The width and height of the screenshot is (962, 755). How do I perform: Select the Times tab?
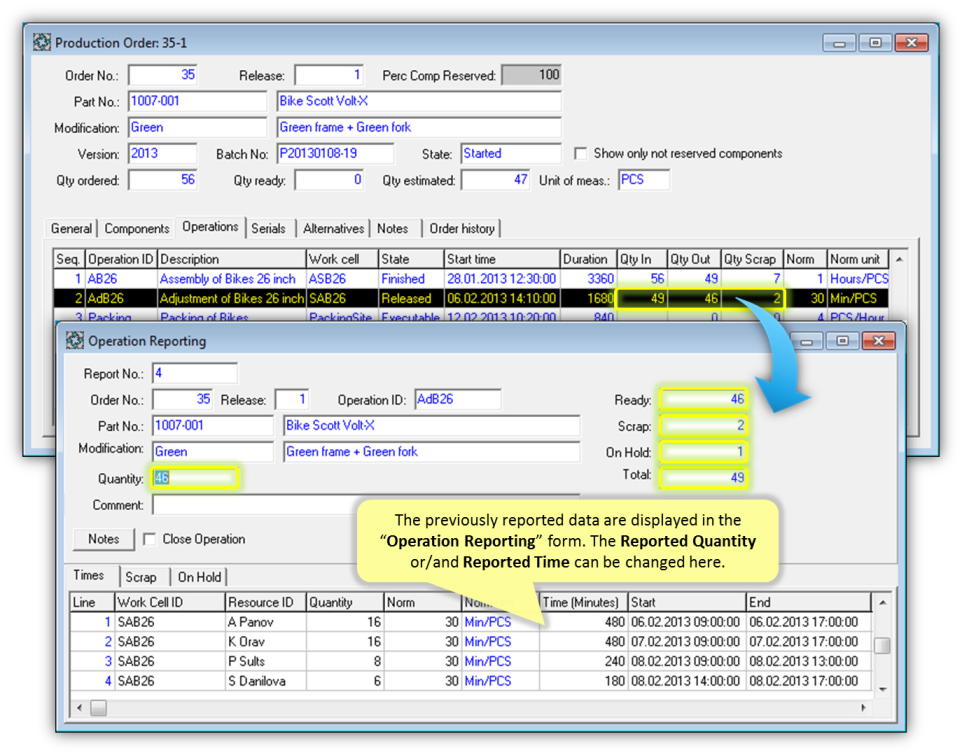point(89,575)
